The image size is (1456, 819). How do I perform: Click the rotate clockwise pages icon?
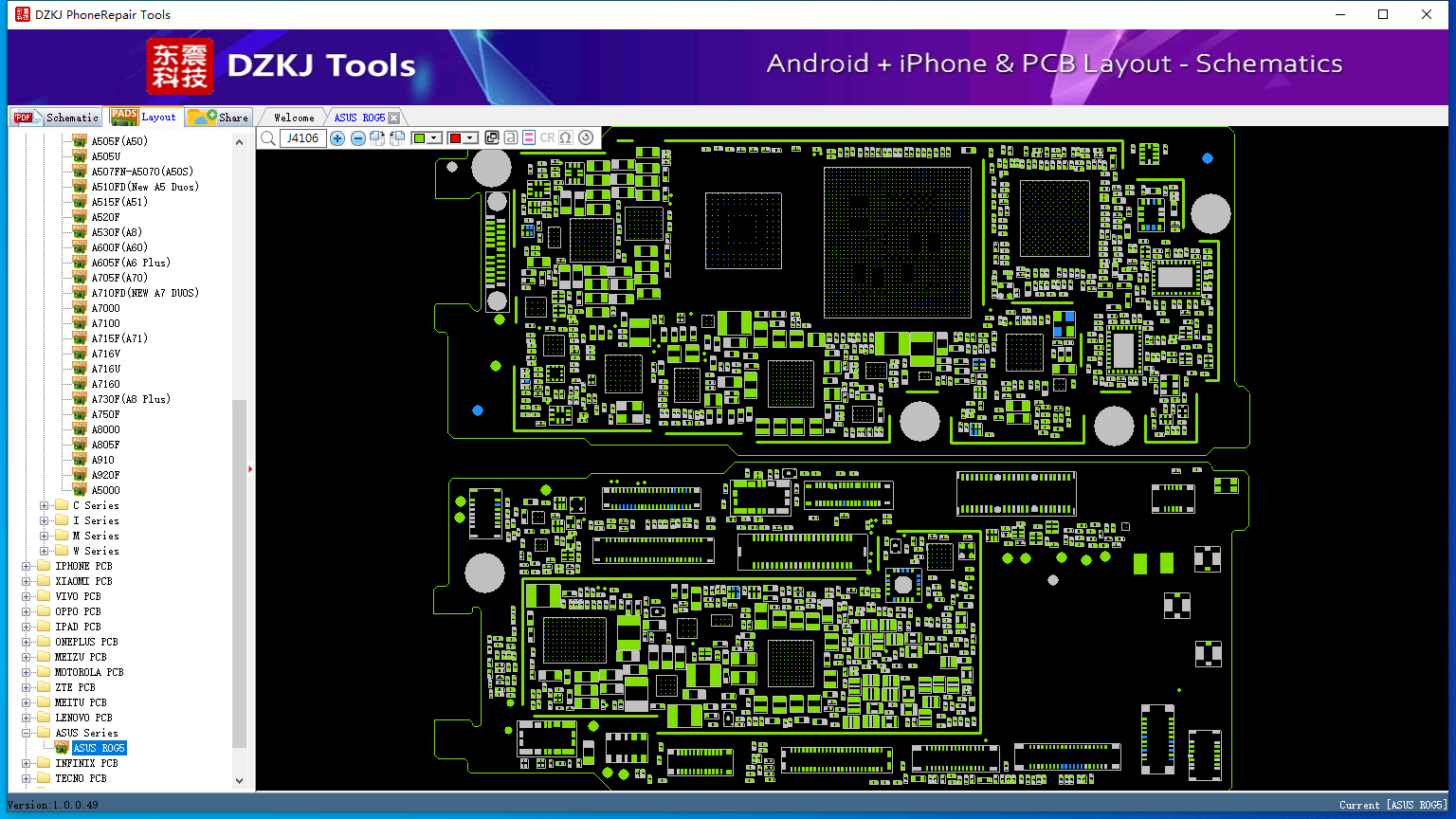[377, 138]
